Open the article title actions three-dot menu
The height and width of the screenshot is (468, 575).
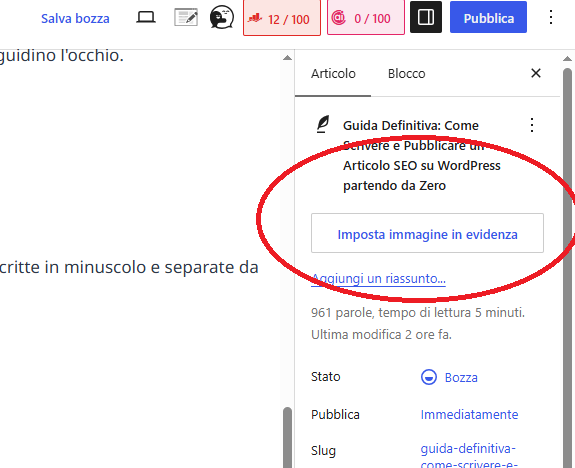(x=532, y=125)
